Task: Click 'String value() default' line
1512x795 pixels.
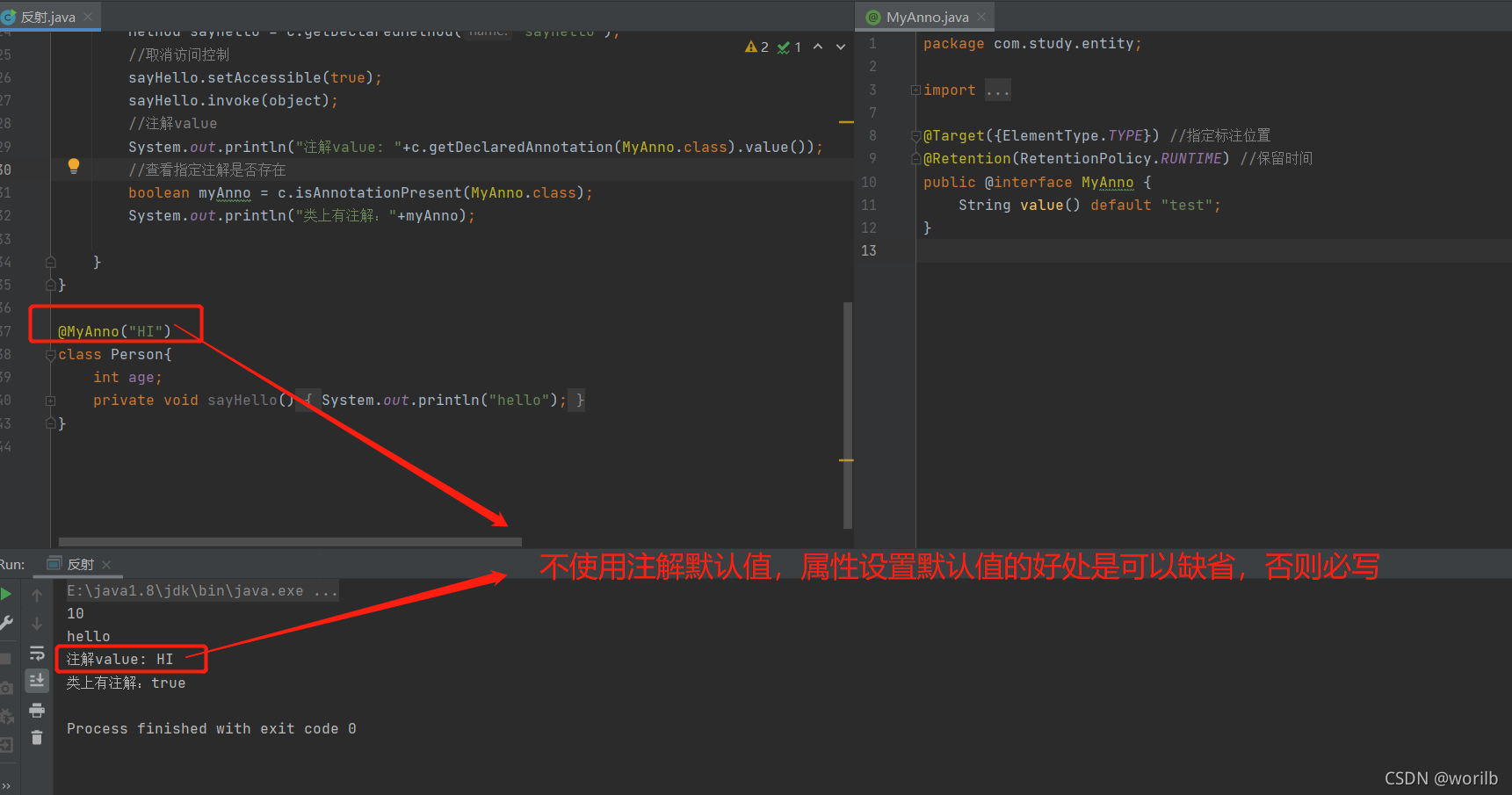Action: pyautogui.click(x=1054, y=205)
